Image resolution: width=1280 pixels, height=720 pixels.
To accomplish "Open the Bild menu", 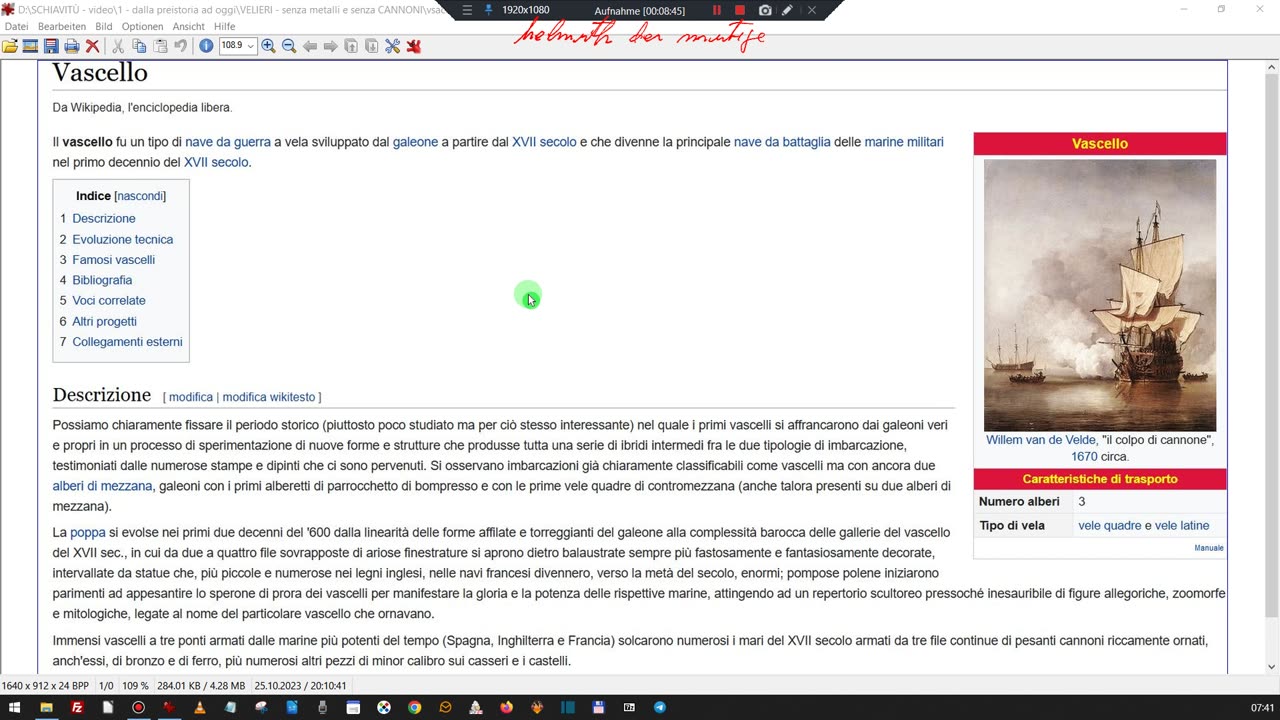I will coord(104,26).
